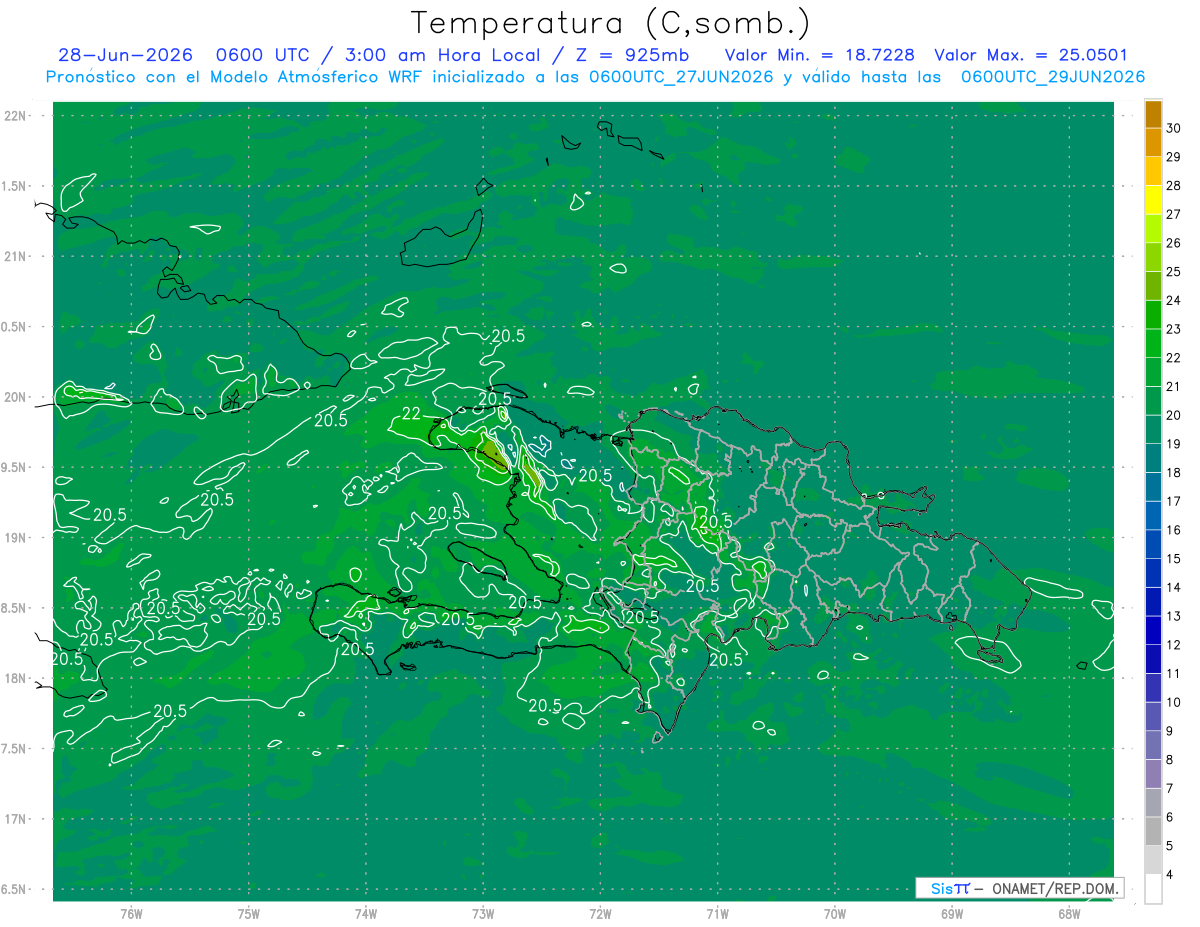Click the 22 contour label on map
Image resolution: width=1200 pixels, height=927 pixels.
pos(410,414)
